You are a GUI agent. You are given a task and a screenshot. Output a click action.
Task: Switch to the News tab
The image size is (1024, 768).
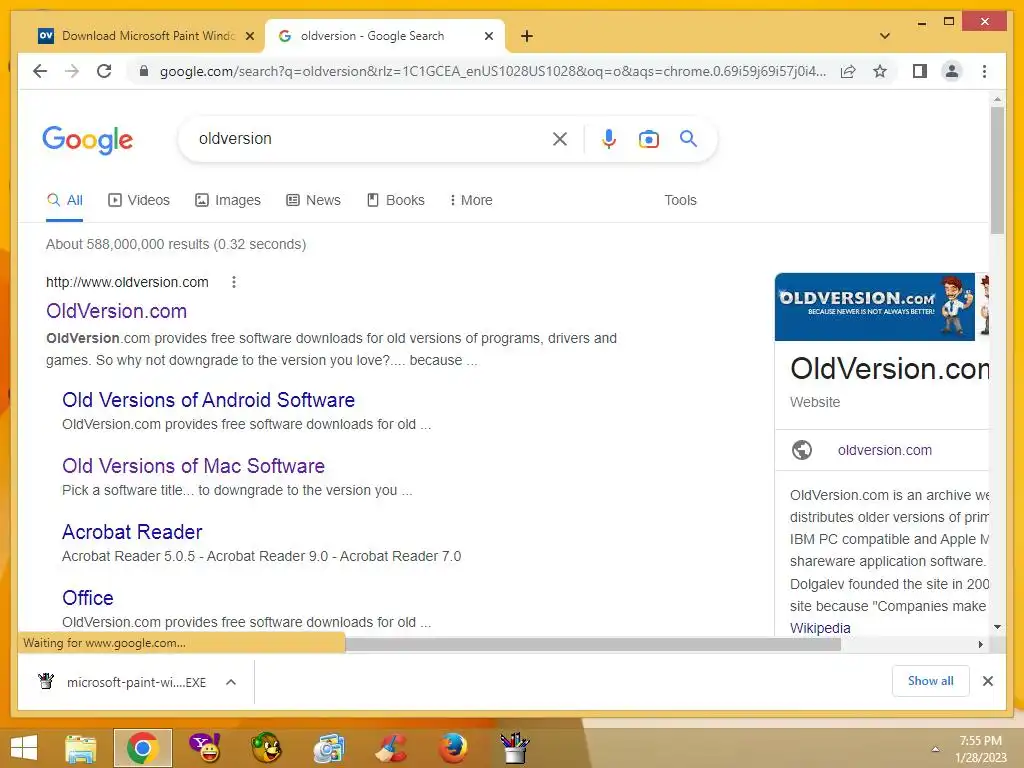[313, 200]
